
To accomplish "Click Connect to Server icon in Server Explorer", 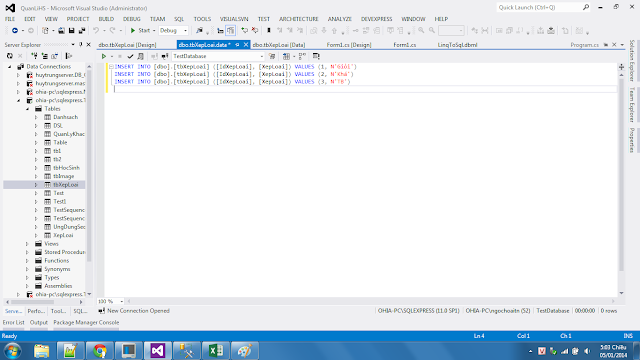I will click(x=44, y=56).
